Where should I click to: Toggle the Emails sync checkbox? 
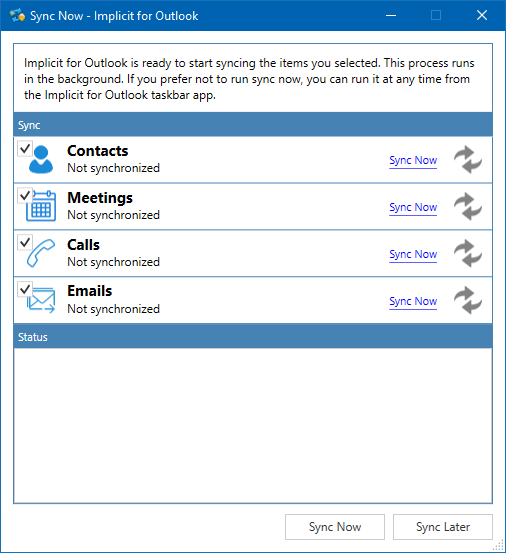coord(25,289)
